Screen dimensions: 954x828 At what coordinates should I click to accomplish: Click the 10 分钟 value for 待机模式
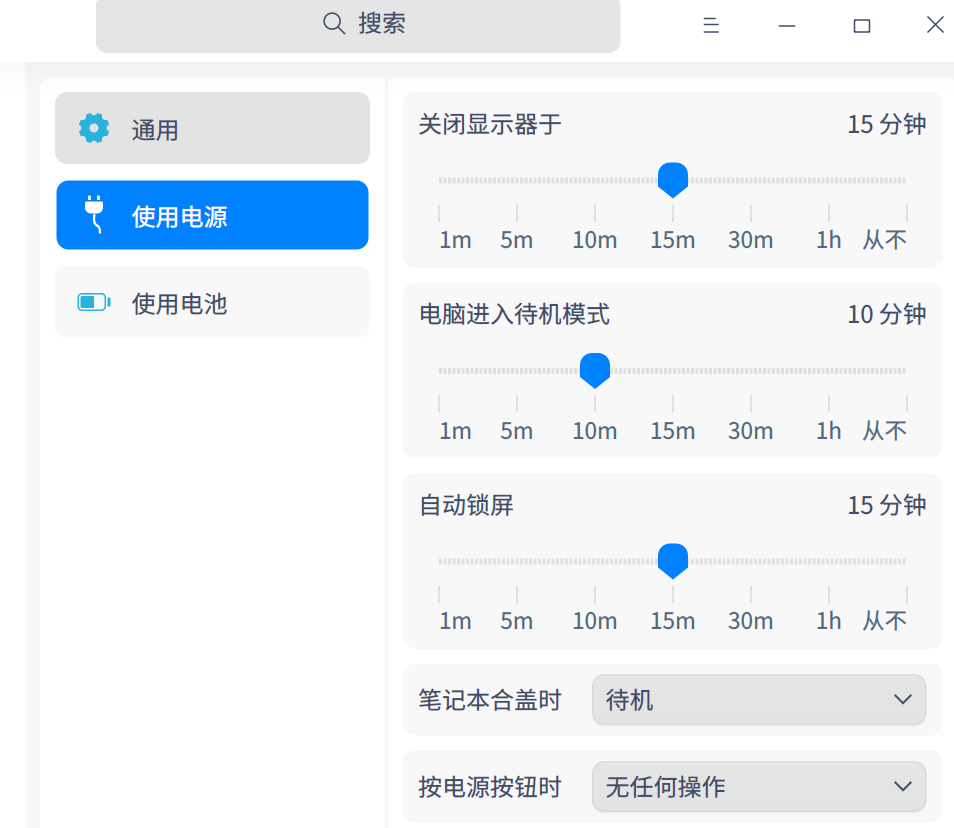tap(886, 315)
